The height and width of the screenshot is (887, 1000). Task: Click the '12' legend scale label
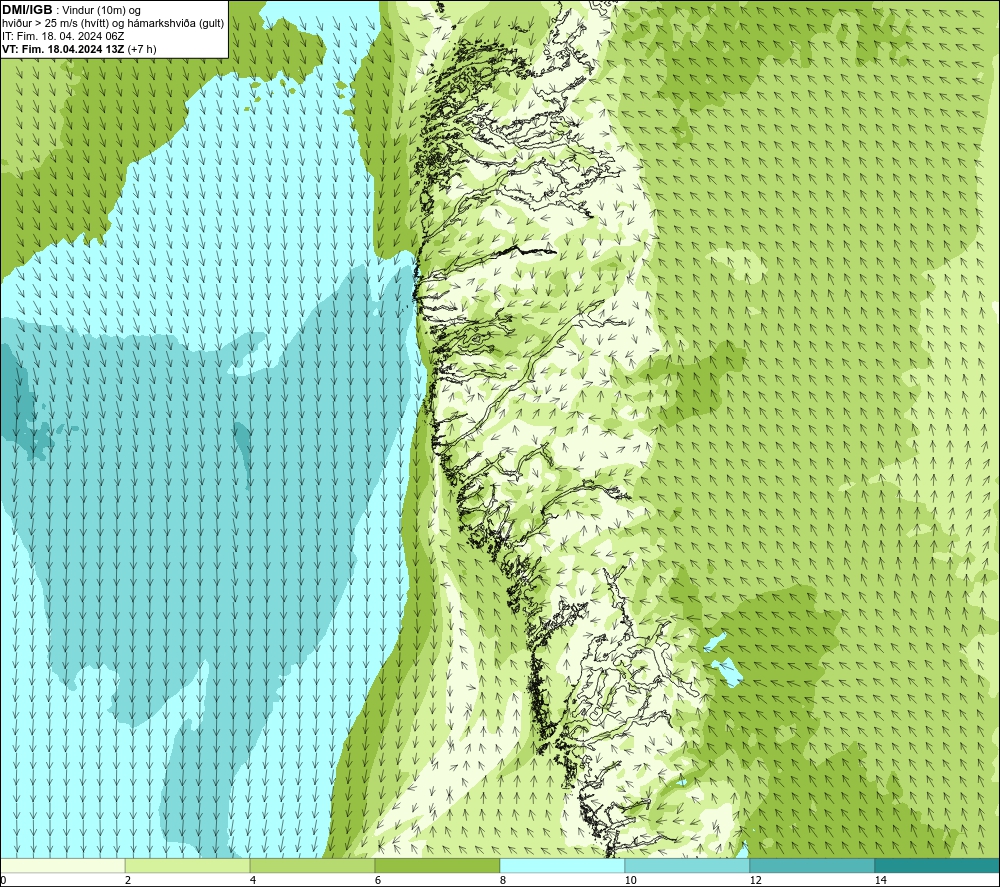[x=755, y=881]
